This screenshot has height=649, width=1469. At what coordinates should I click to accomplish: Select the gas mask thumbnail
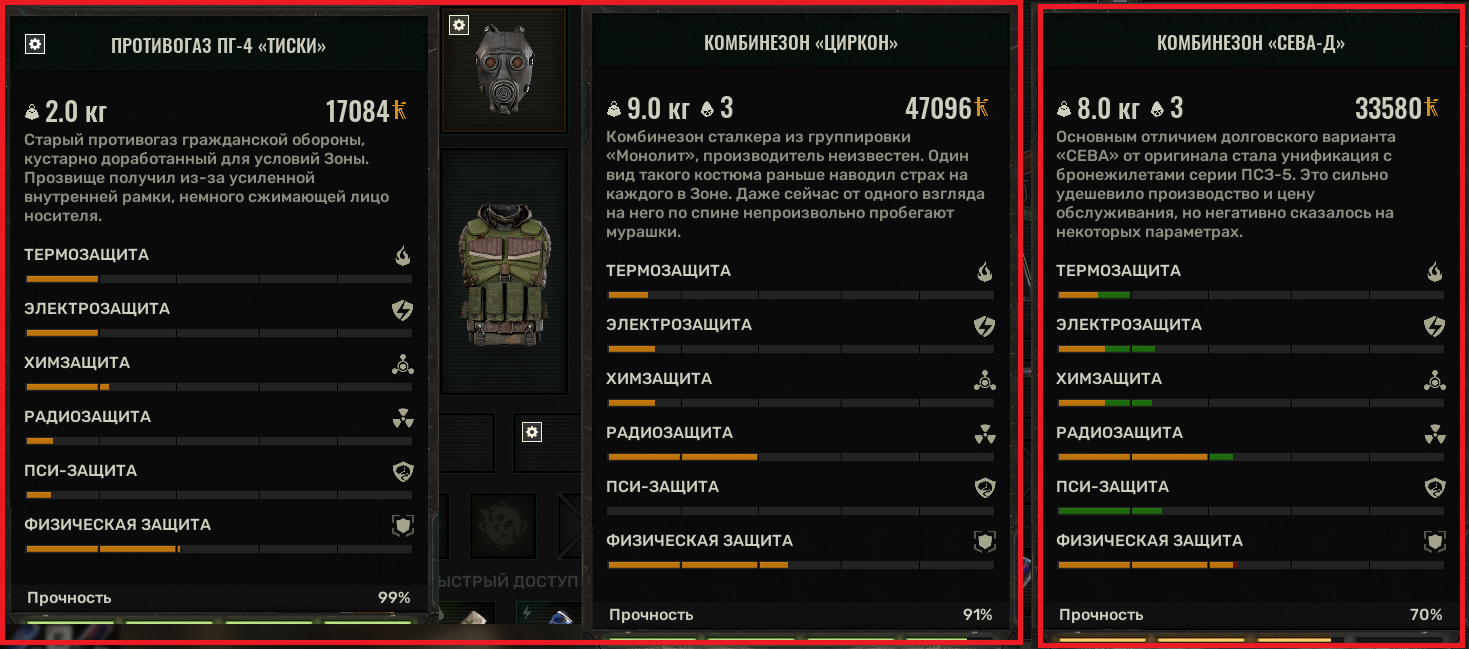[504, 70]
